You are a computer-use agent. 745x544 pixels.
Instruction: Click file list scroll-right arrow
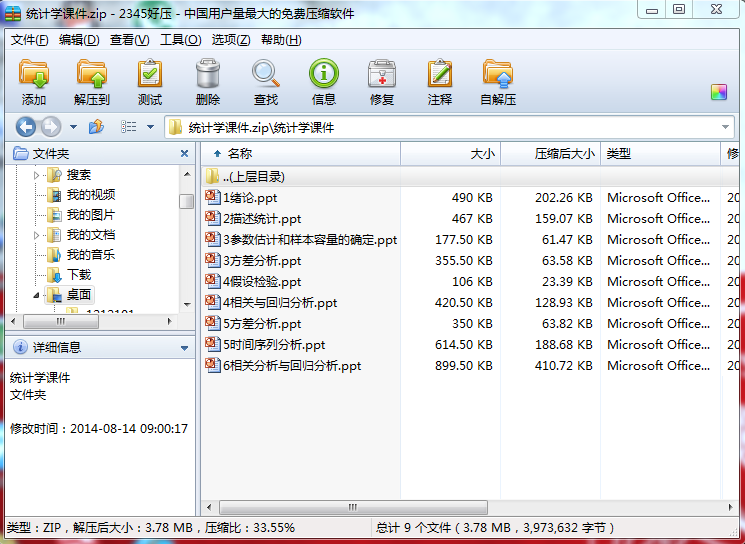click(x=730, y=507)
